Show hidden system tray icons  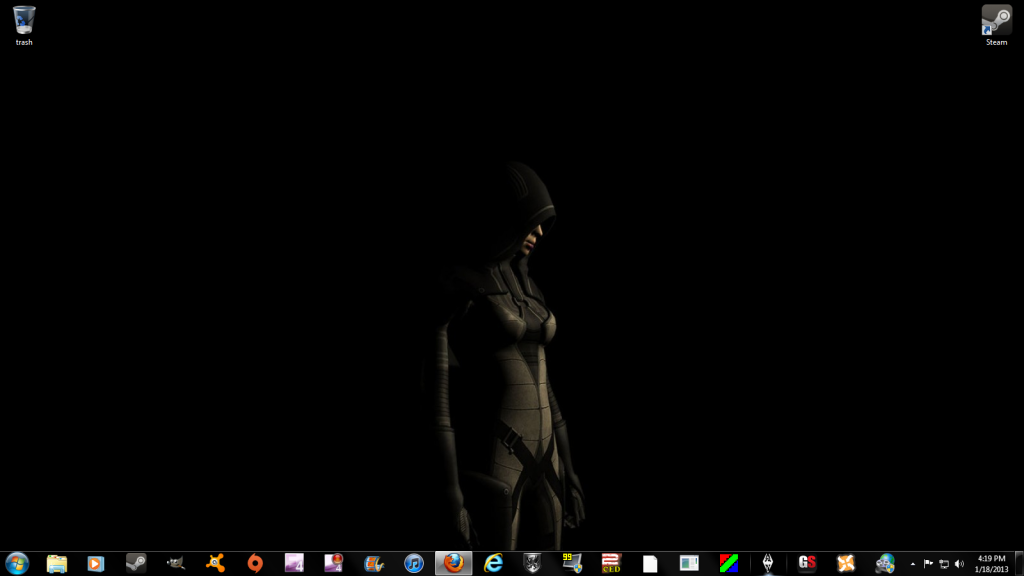click(x=912, y=564)
